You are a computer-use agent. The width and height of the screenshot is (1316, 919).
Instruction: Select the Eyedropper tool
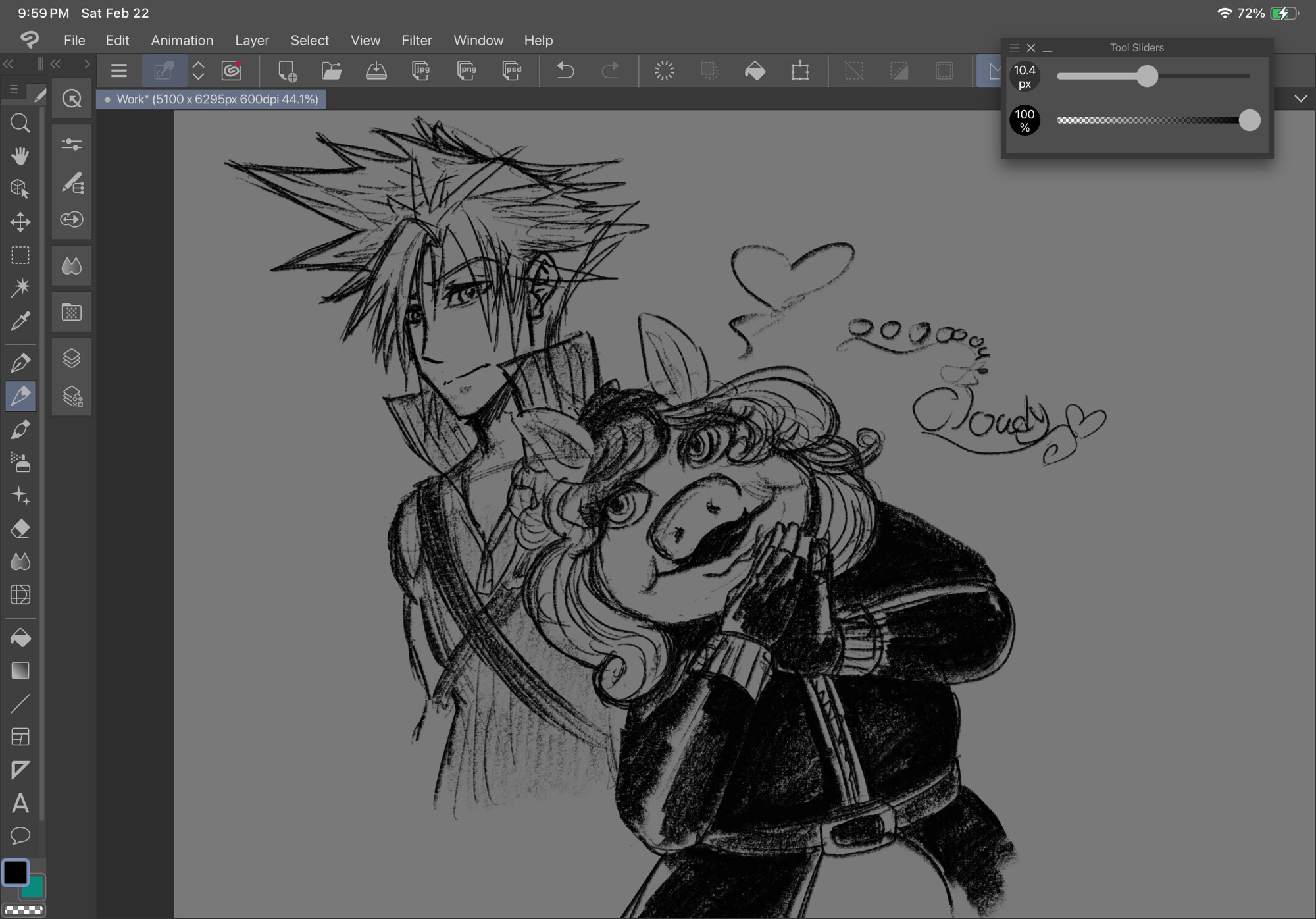tap(20, 321)
